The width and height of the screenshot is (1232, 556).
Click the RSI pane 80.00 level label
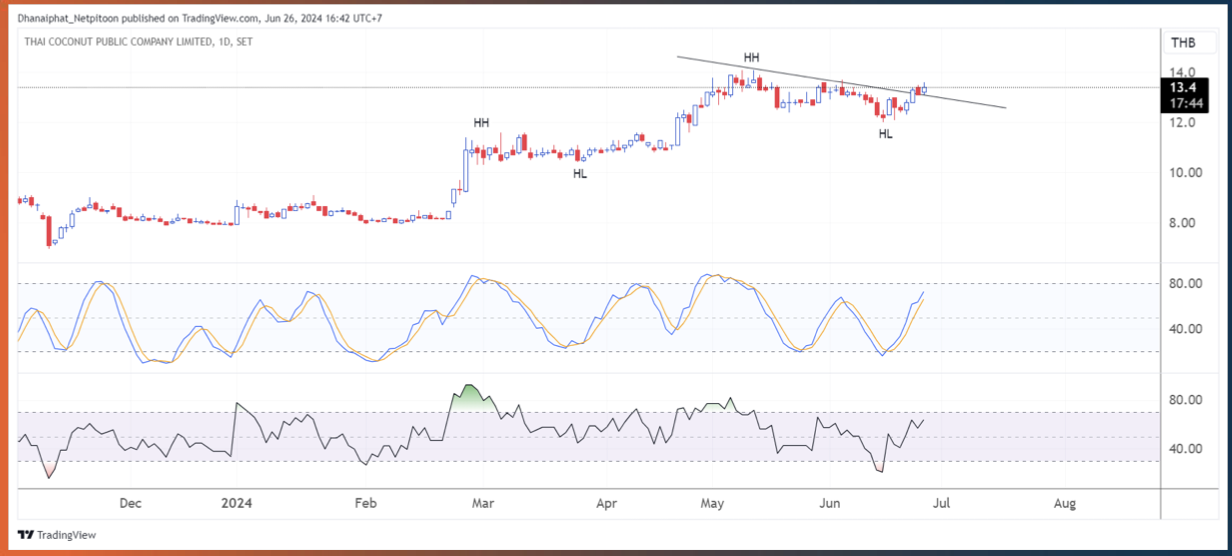coord(1184,401)
